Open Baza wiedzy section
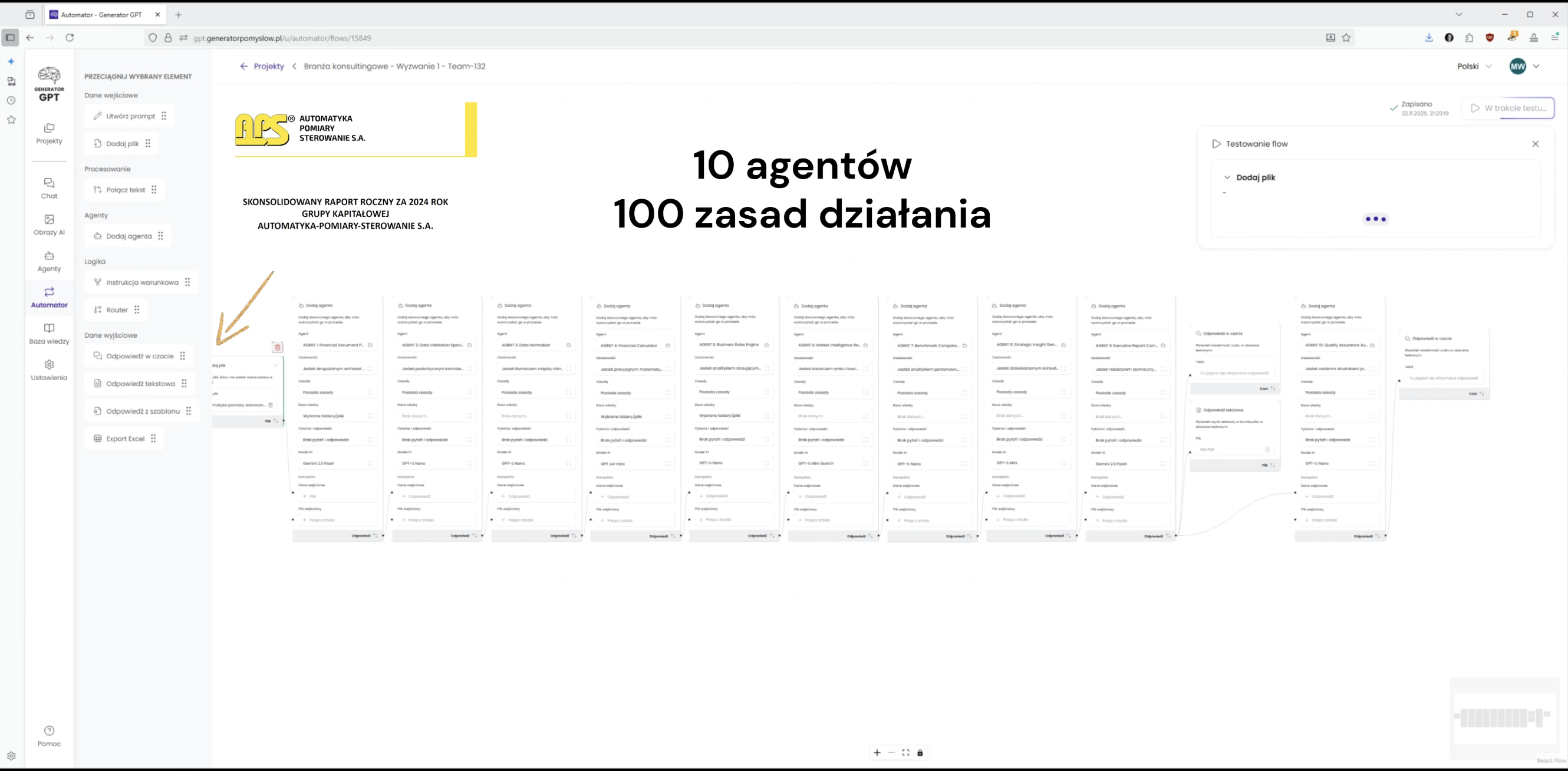This screenshot has height=771, width=1568. 49,334
